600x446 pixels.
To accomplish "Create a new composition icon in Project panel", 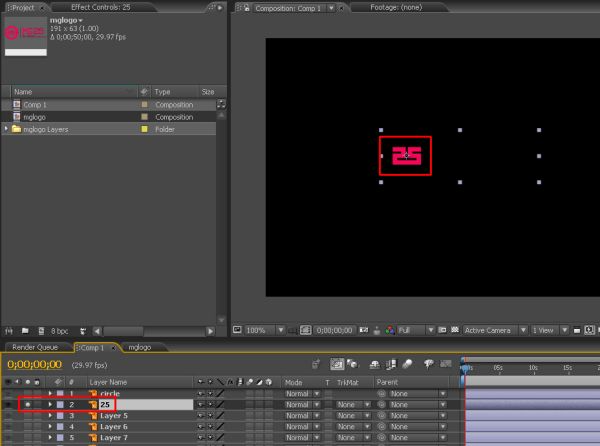I will pos(41,331).
